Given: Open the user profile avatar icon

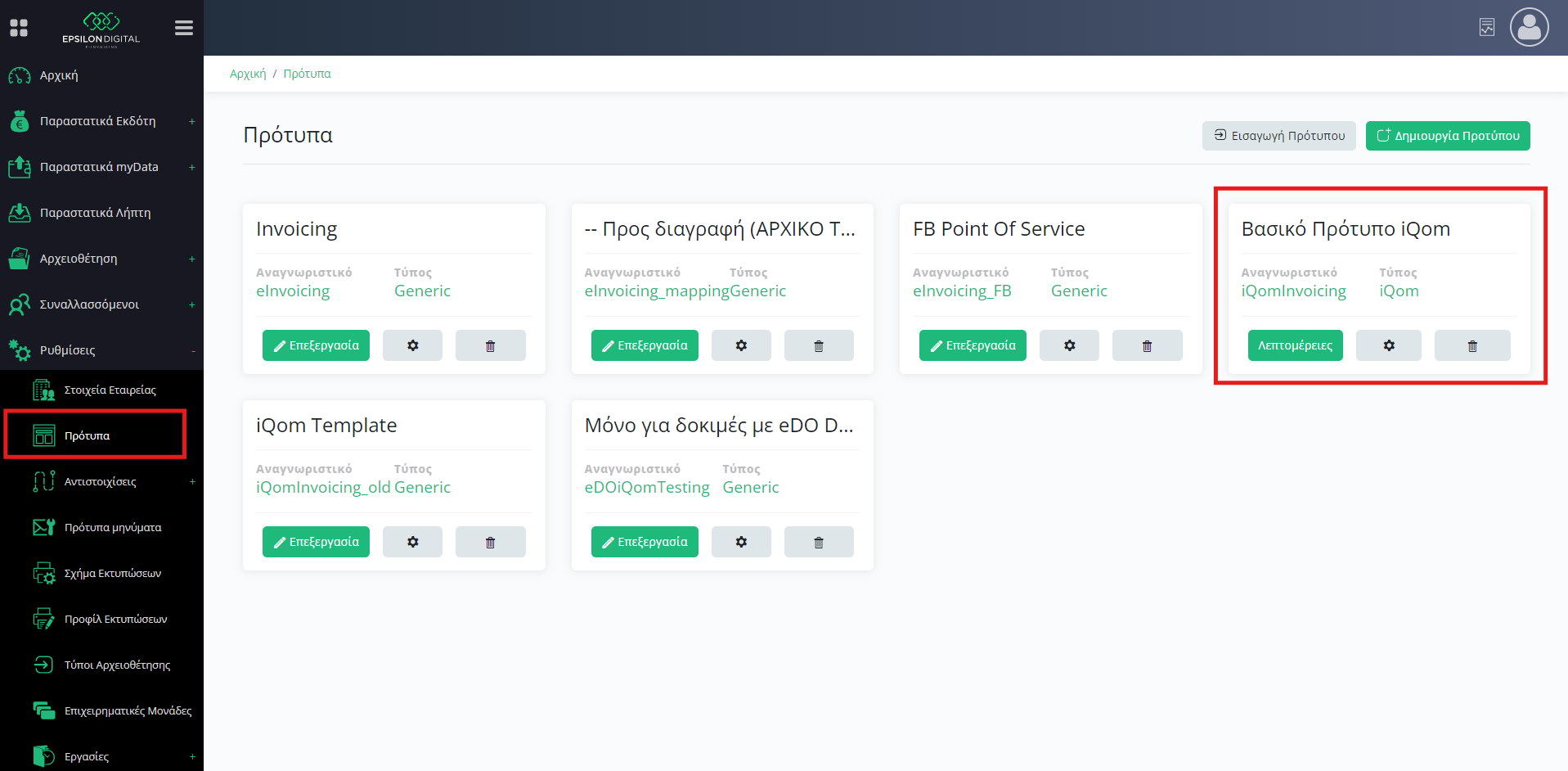Looking at the screenshot, I should pos(1529,28).
